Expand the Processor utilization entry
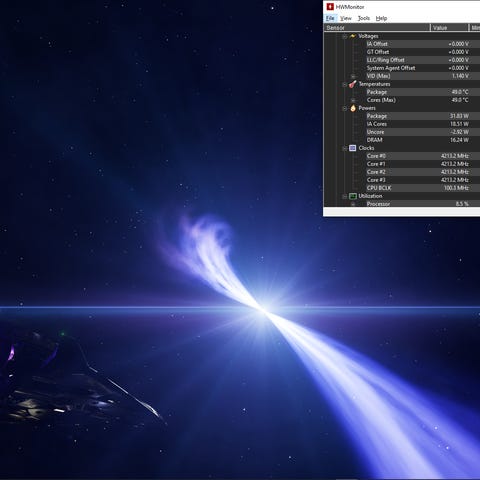This screenshot has width=480, height=480. [x=353, y=204]
